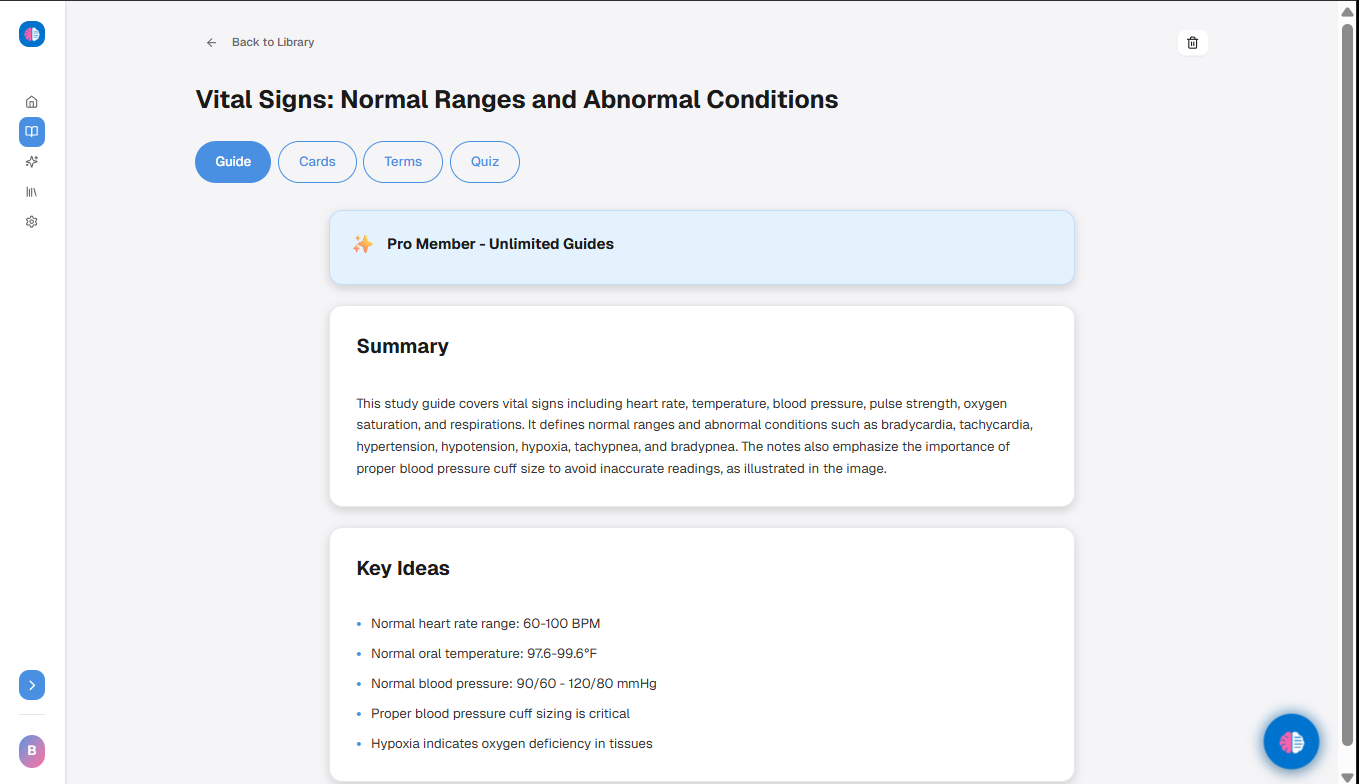Select the study guides book icon

pos(31,131)
